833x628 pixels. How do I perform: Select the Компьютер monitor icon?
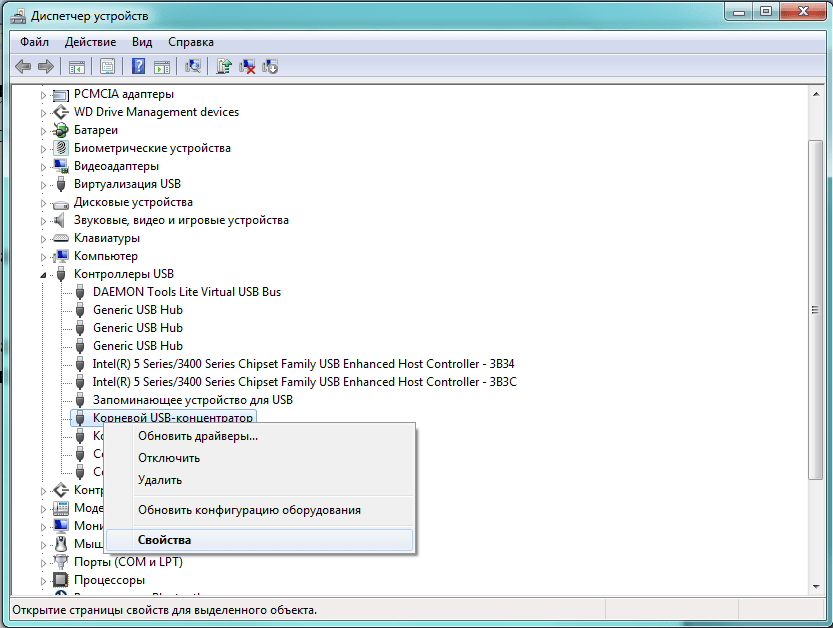click(x=61, y=256)
